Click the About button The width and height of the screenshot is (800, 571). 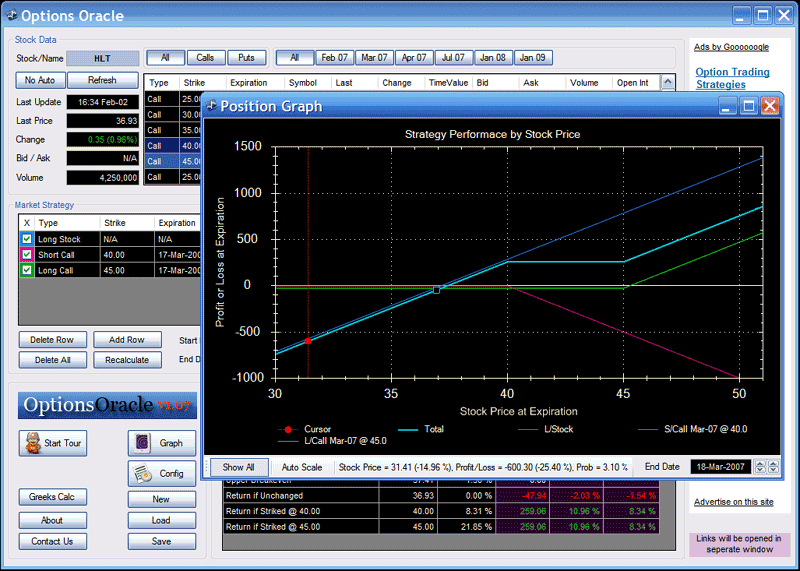coord(53,520)
